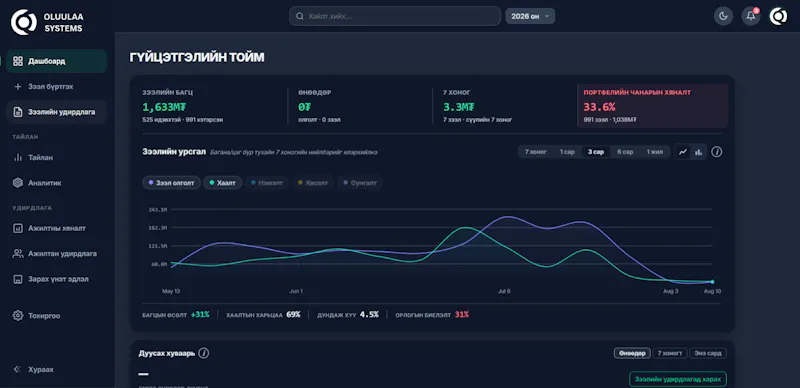Open the Аналитик sidebar item
This screenshot has height=388, width=800.
coord(57,182)
